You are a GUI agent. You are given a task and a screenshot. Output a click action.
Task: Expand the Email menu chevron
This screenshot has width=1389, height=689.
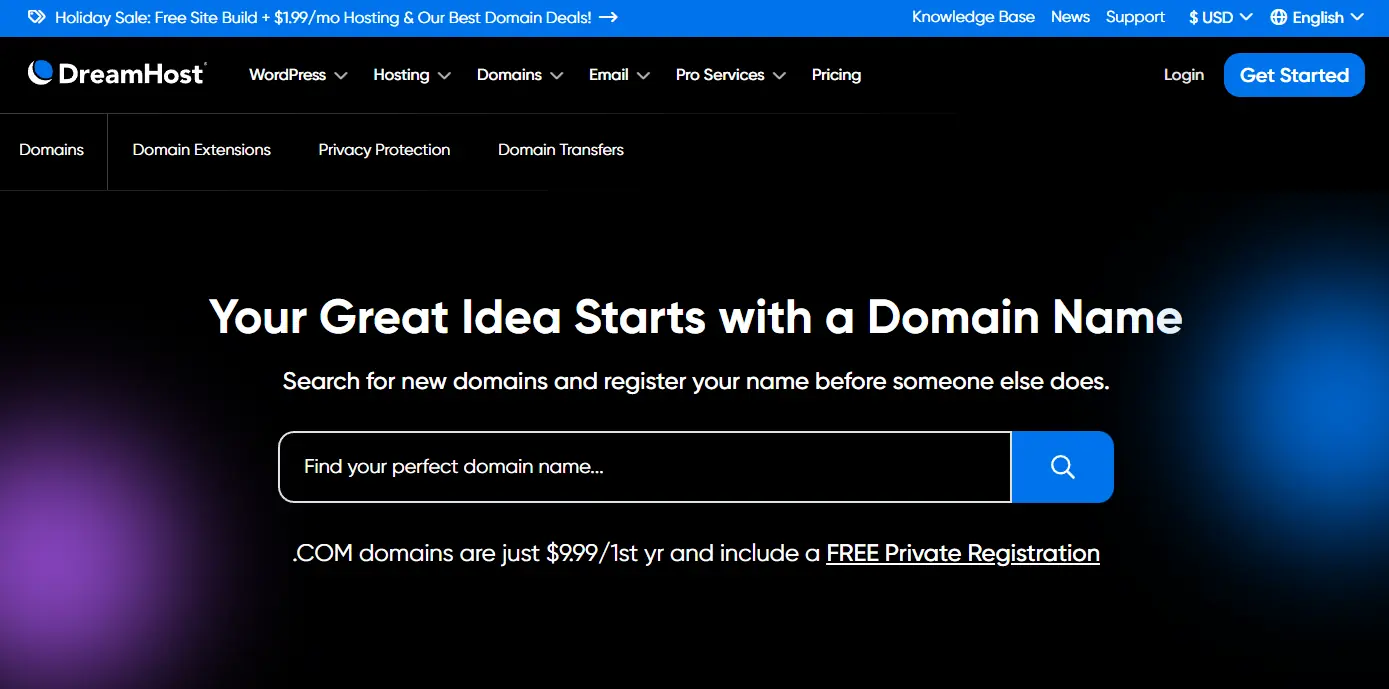(x=643, y=76)
